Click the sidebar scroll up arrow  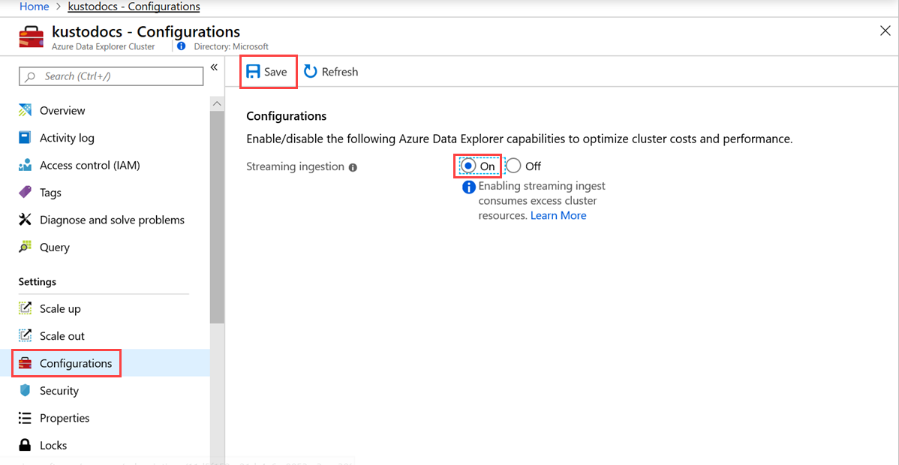[x=217, y=104]
